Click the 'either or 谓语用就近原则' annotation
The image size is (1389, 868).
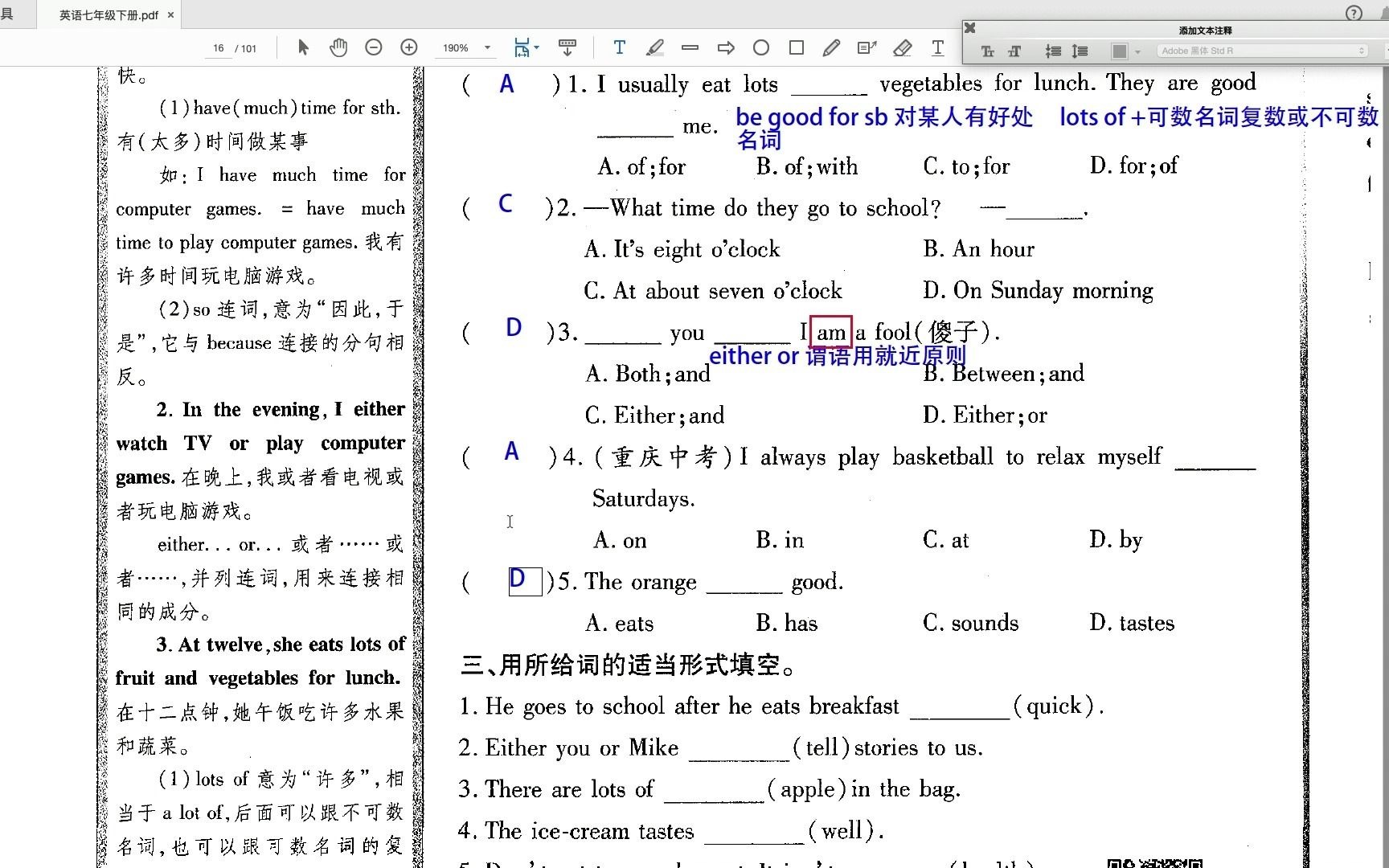click(838, 356)
